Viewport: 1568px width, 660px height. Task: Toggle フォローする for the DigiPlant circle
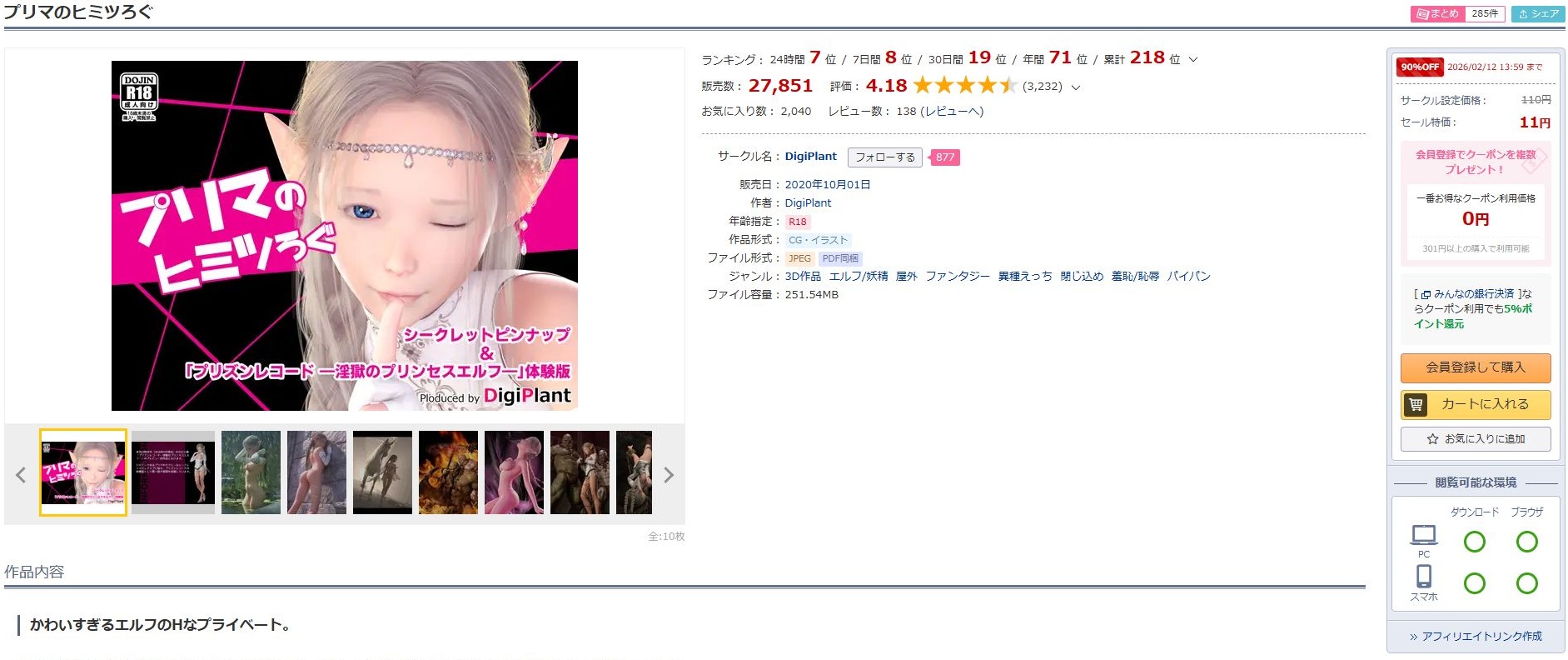pyautogui.click(x=884, y=157)
